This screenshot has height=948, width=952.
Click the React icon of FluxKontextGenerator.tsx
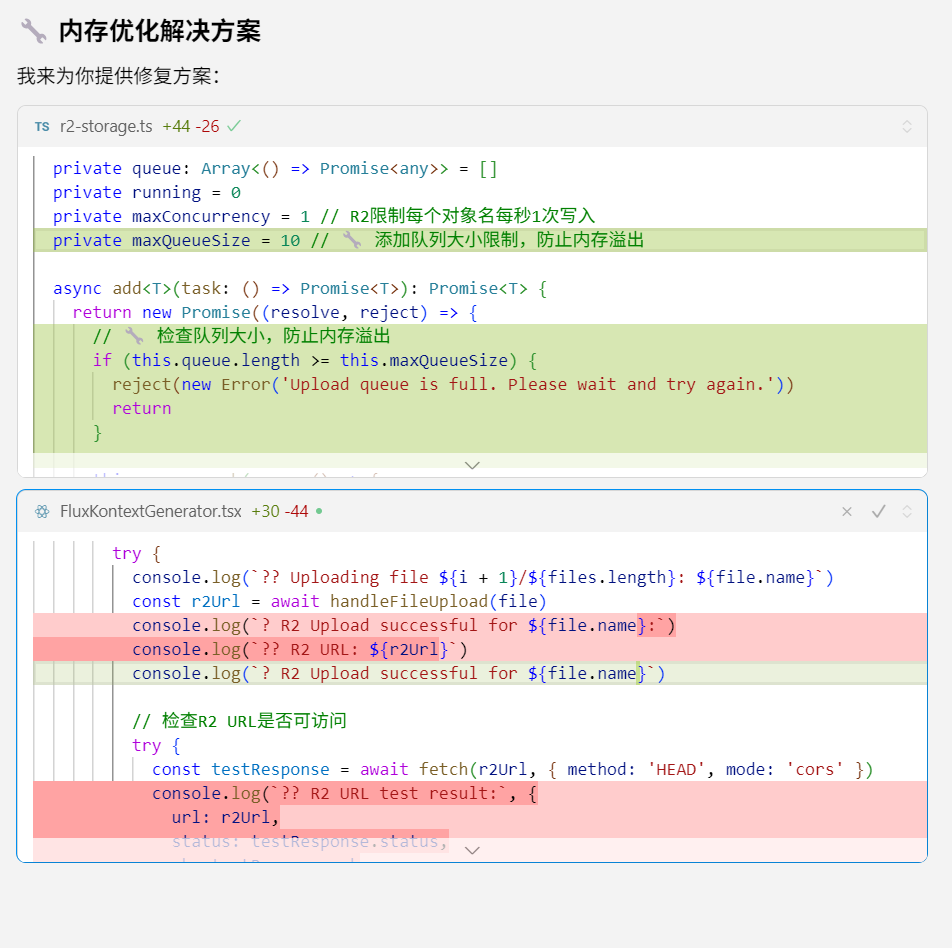point(42,511)
